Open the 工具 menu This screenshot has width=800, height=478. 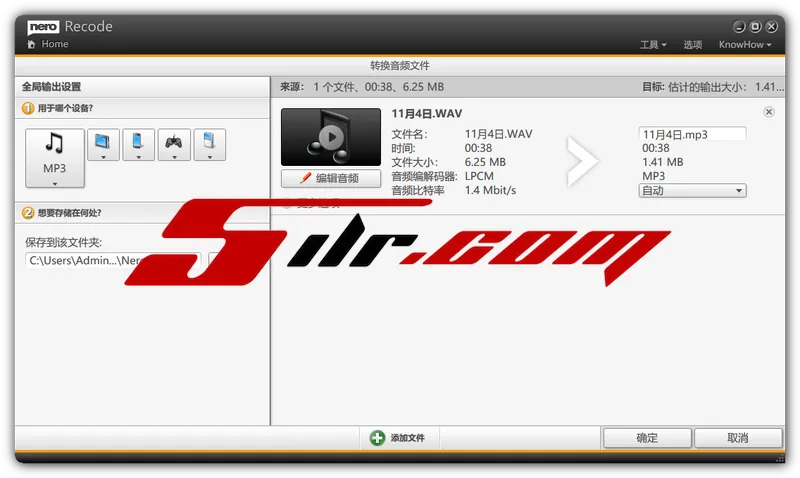pyautogui.click(x=652, y=45)
